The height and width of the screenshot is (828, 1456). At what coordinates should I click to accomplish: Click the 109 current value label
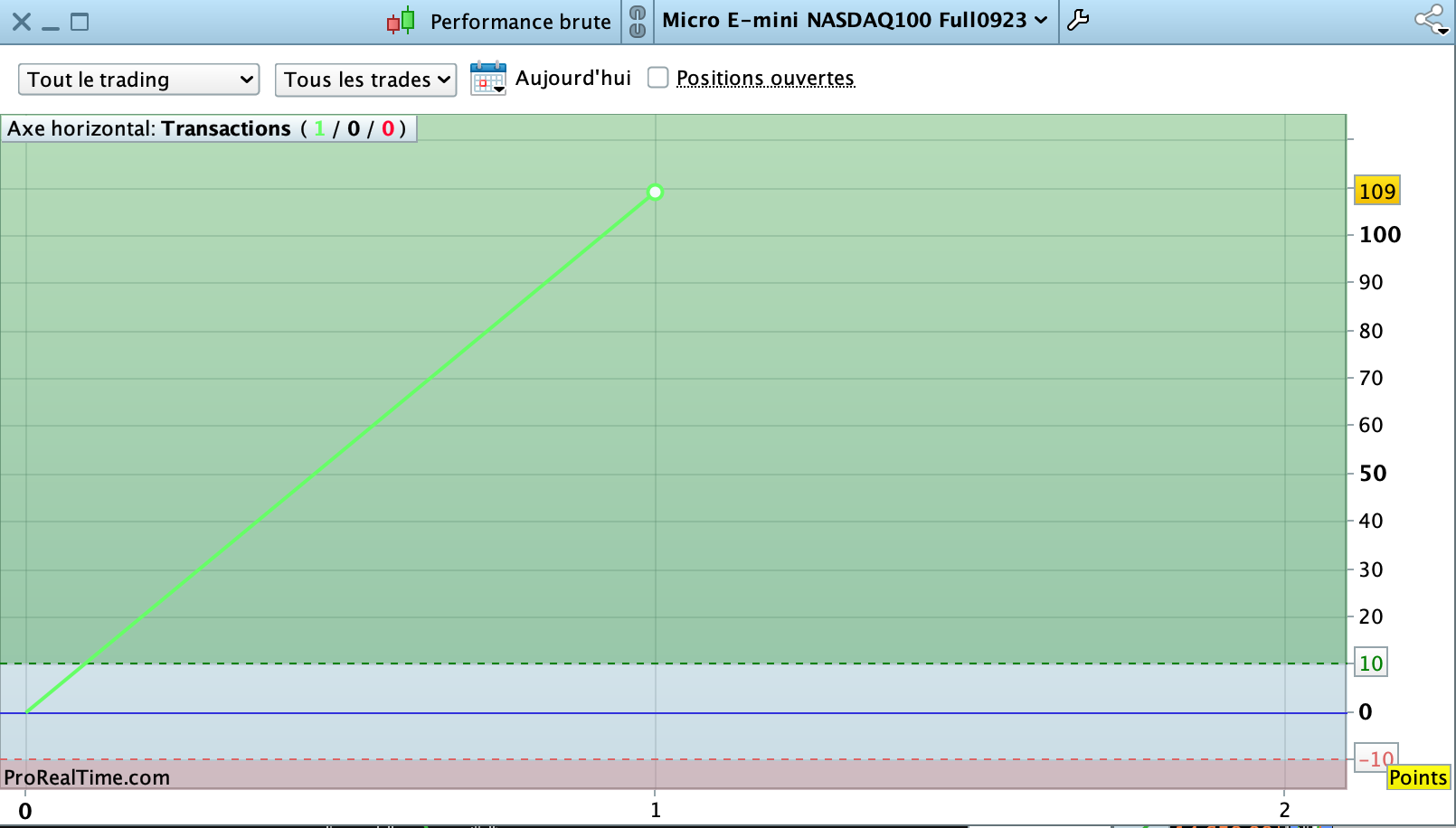(1376, 191)
